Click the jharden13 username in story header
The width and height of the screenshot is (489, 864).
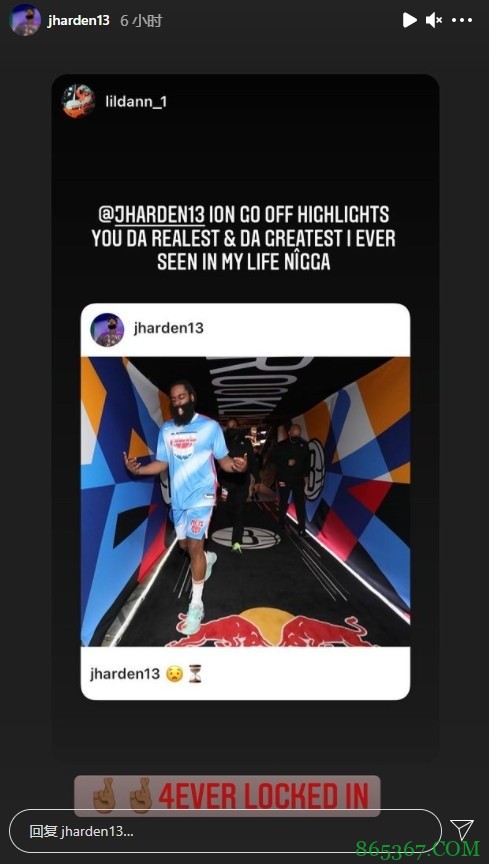78,21
